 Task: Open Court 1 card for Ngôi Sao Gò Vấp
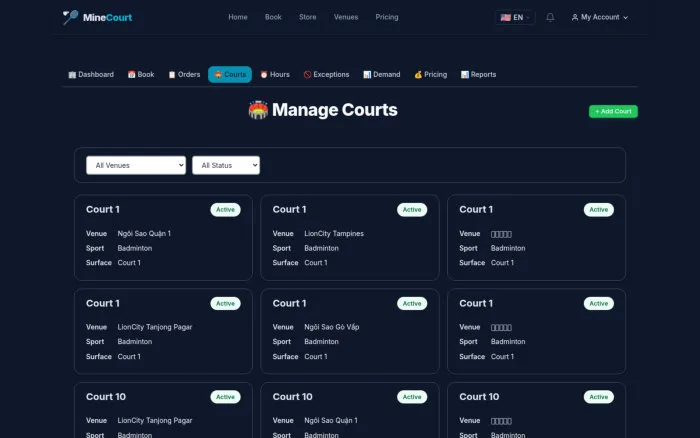(350, 331)
